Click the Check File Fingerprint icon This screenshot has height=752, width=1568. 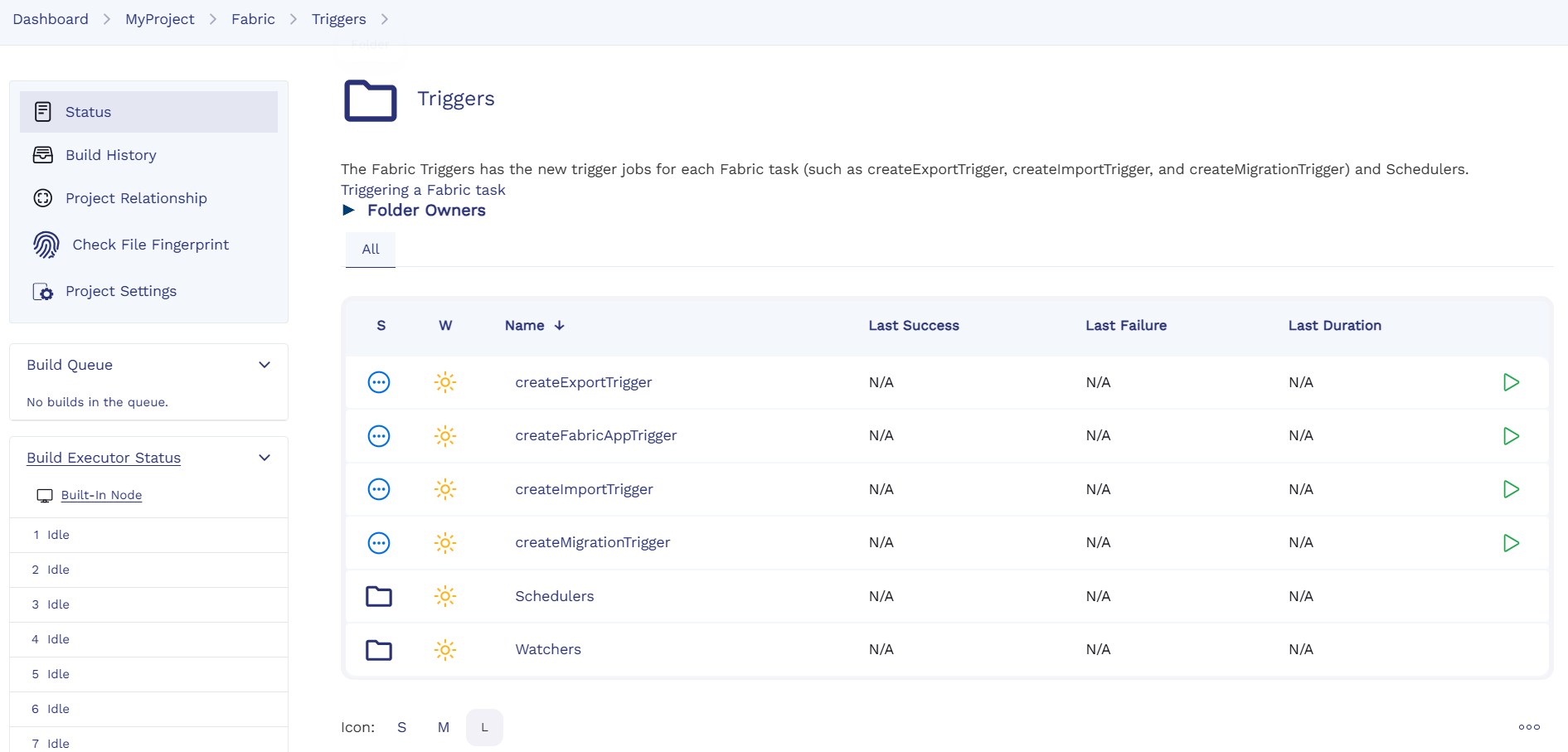[x=46, y=245]
